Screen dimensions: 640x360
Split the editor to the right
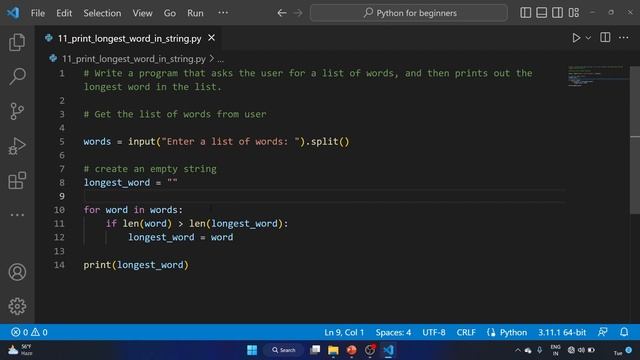[x=605, y=38]
